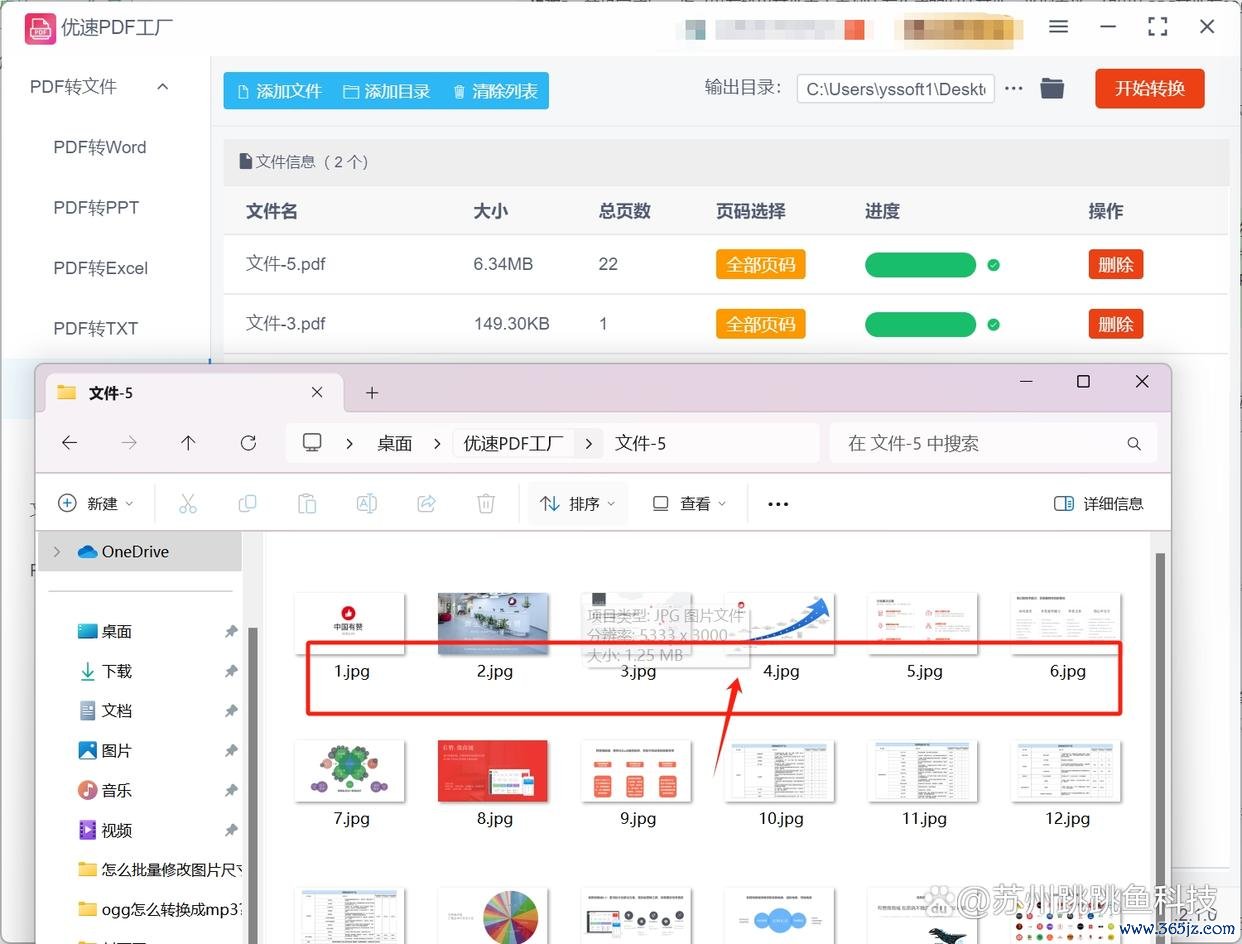Expand the chevron after PC icon in address bar

[x=349, y=443]
